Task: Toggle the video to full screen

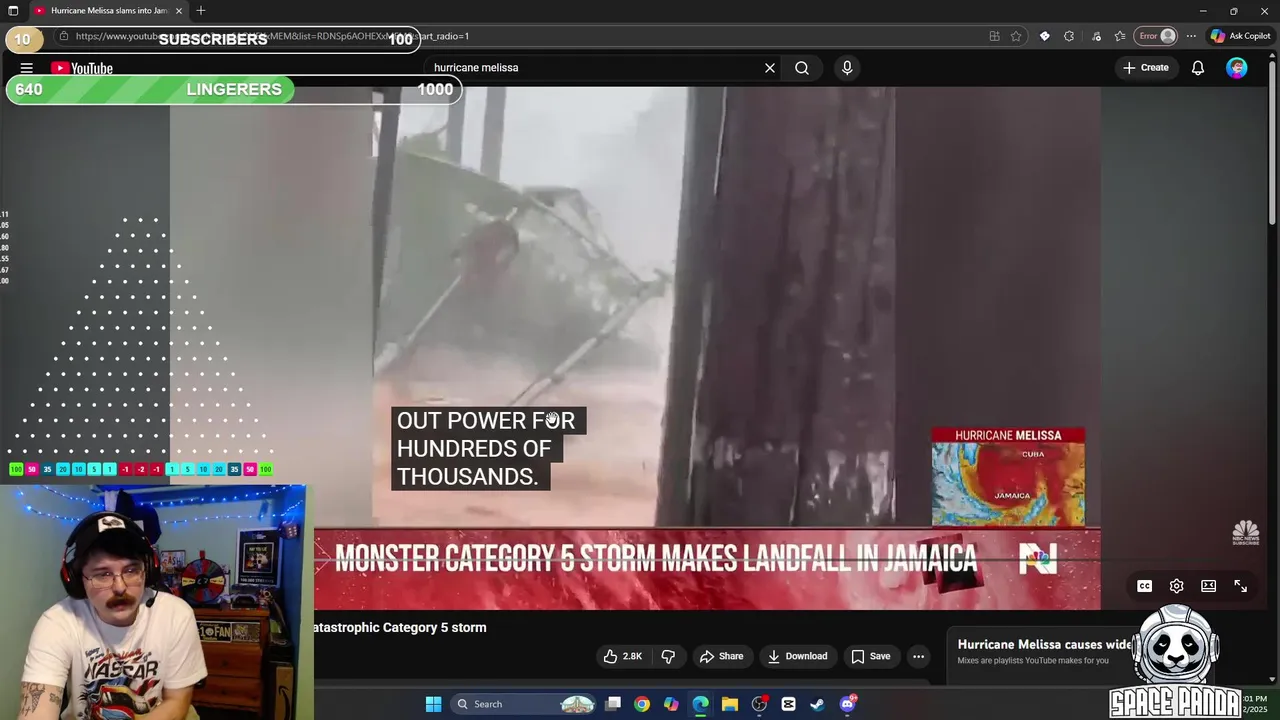Action: coord(1241,586)
